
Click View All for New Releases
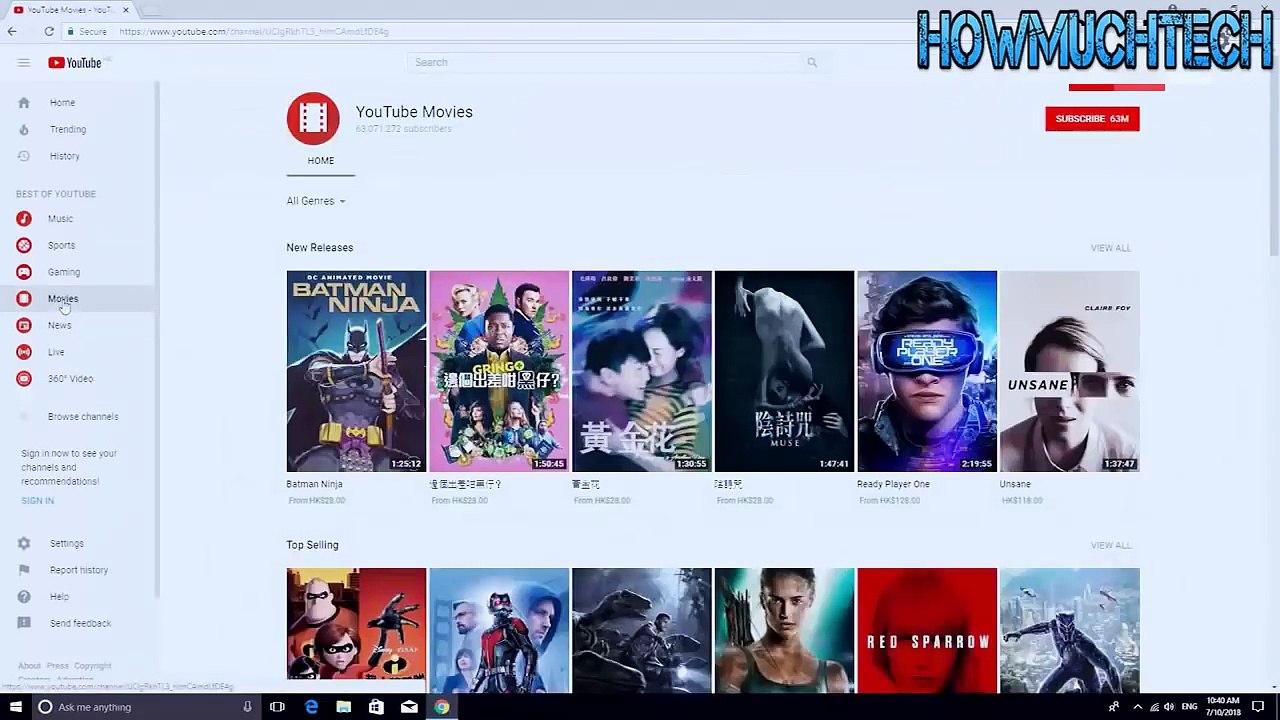pos(1110,248)
